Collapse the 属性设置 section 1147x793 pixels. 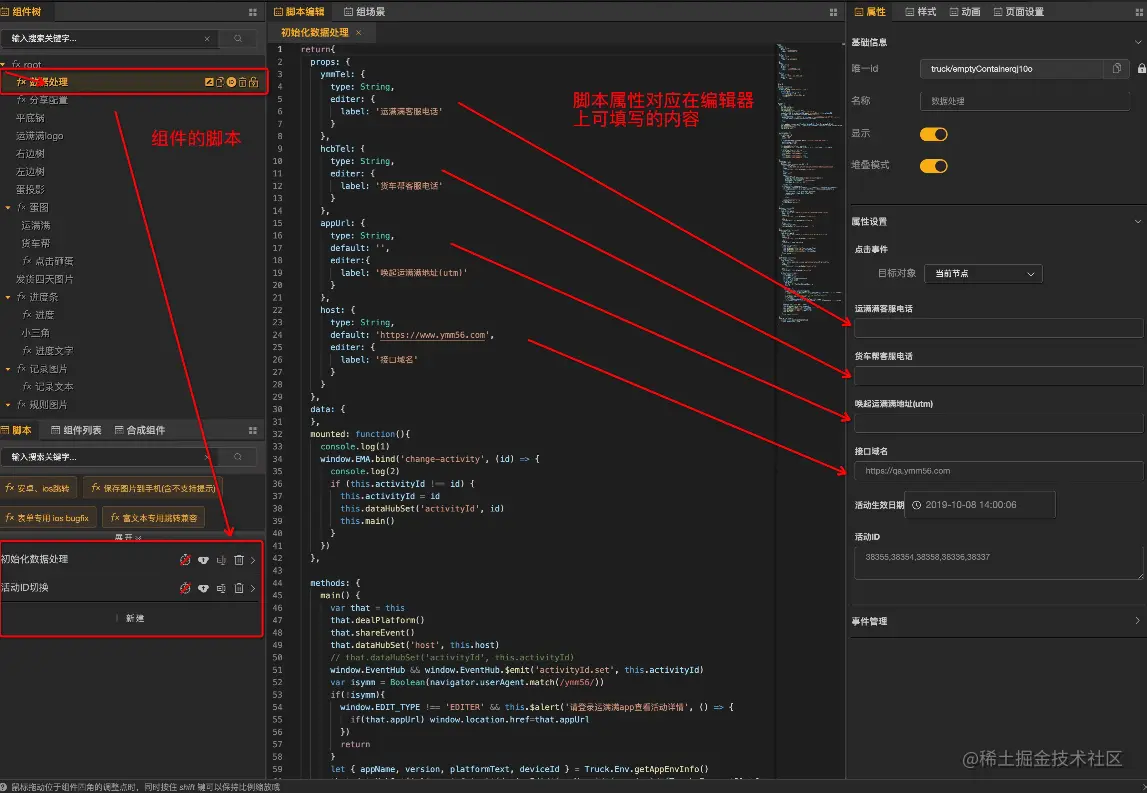pos(1137,221)
